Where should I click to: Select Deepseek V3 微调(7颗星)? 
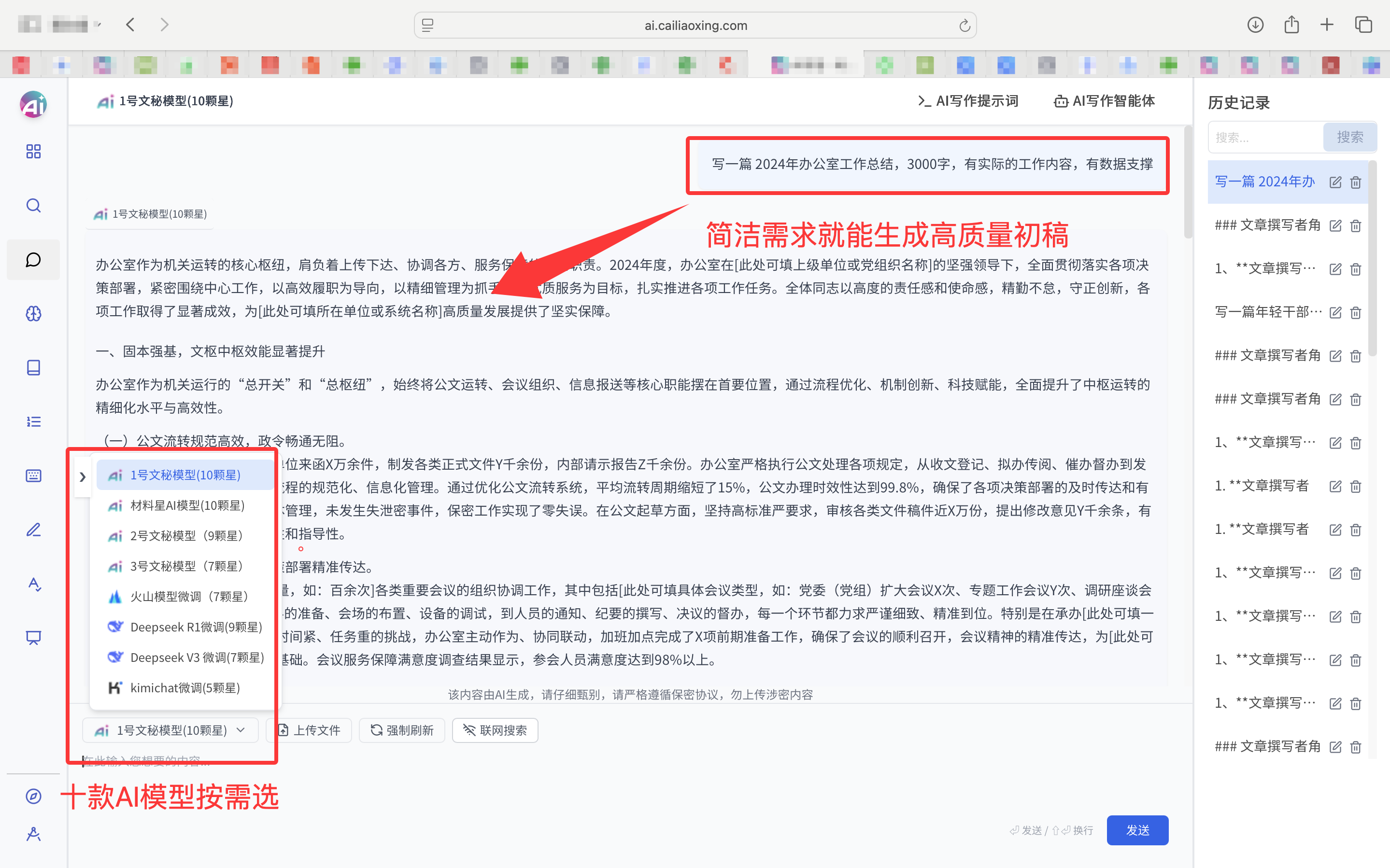(x=185, y=658)
